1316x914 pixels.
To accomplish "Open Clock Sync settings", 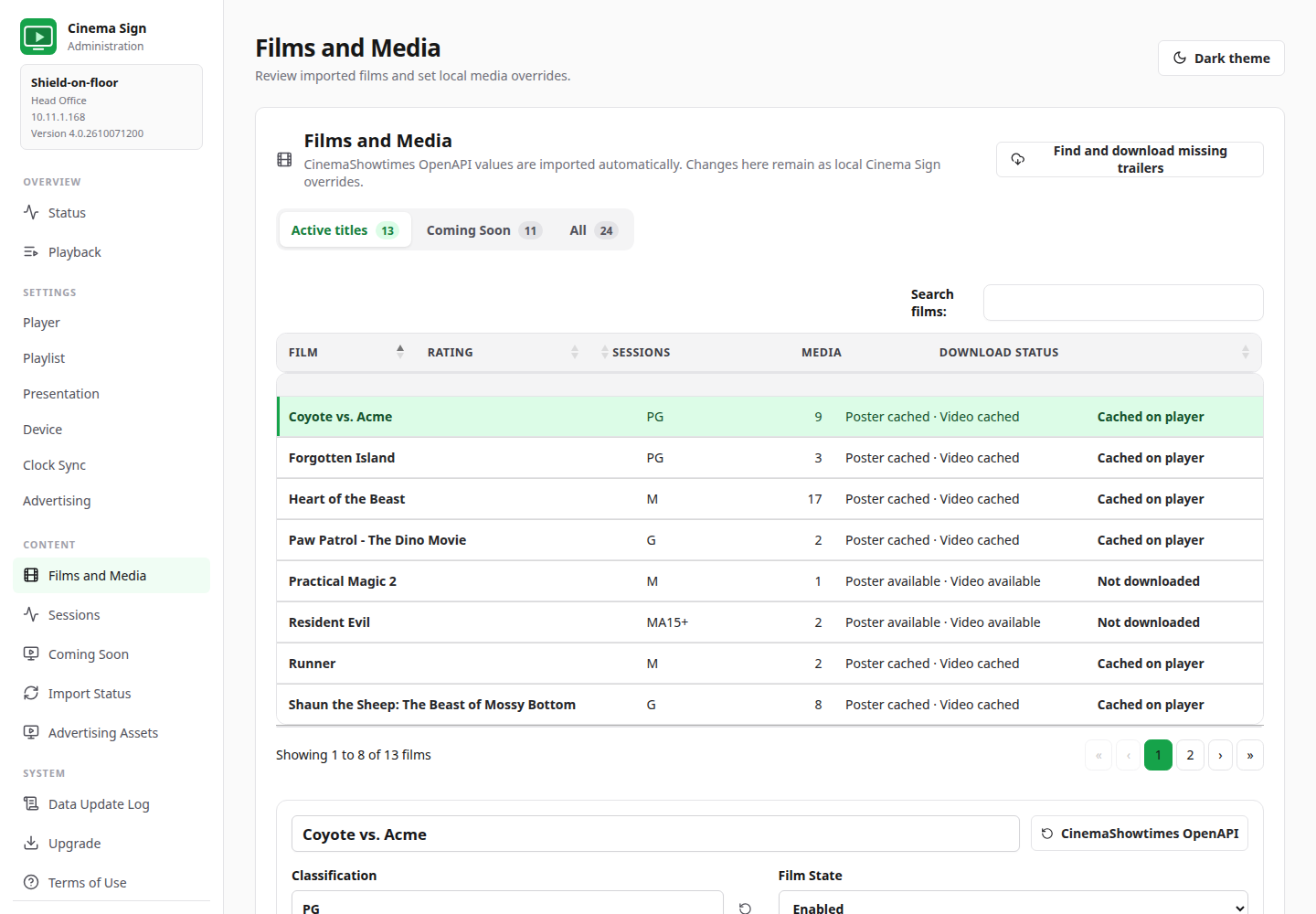I will coord(111,465).
